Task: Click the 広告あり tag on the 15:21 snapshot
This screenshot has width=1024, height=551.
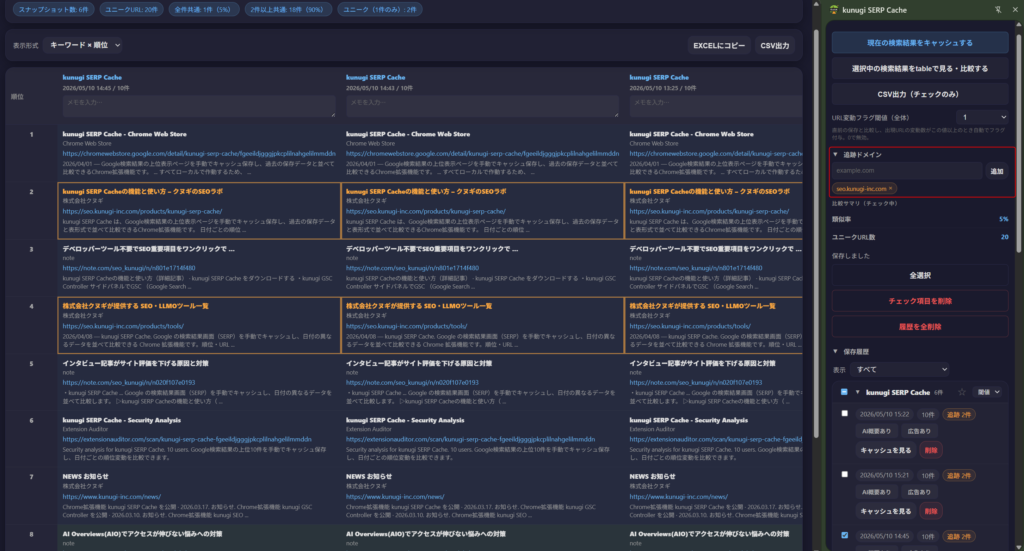Action: click(x=919, y=492)
